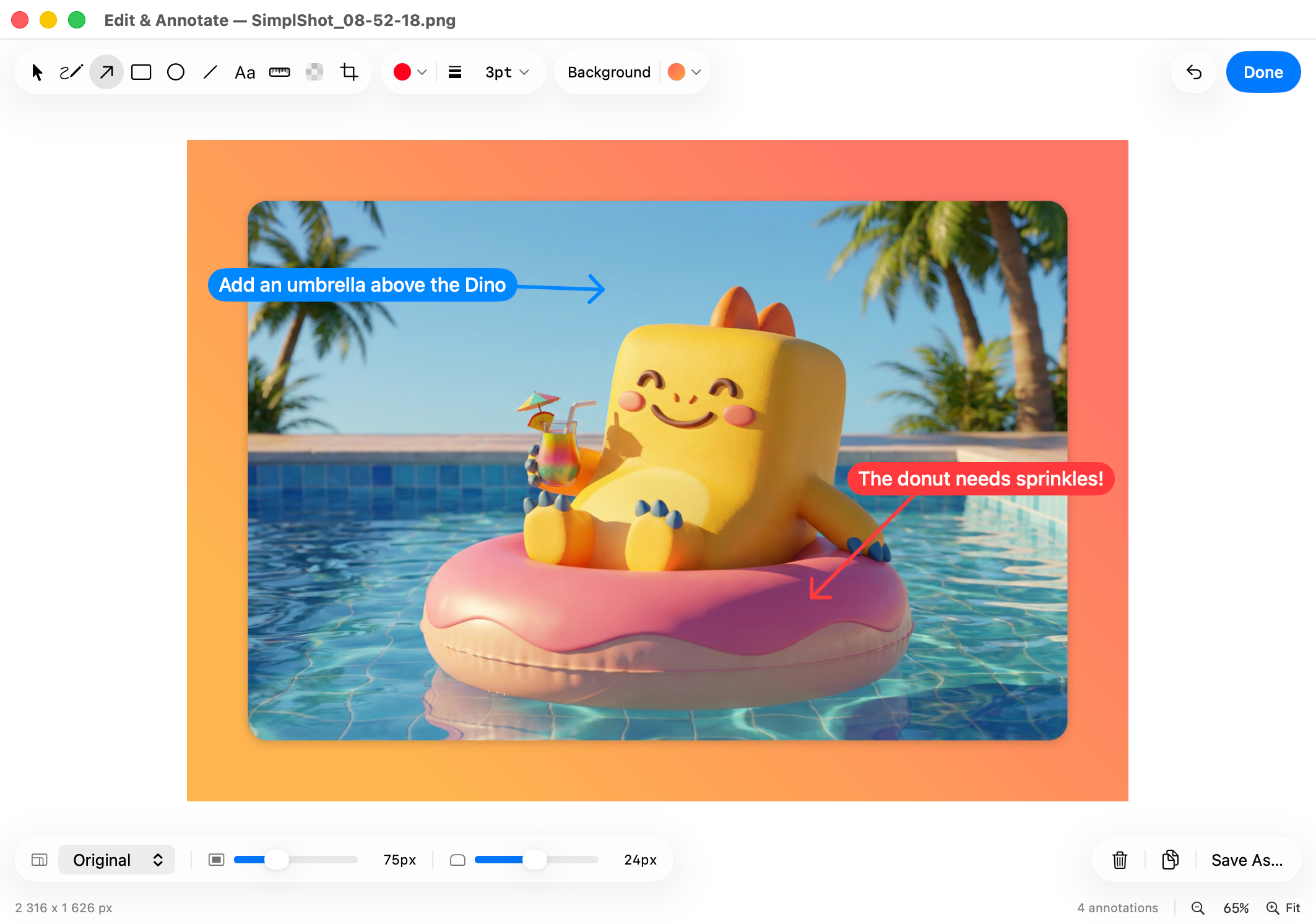The image size is (1316, 924).
Task: Choose the ellipse shape tool
Action: 176,72
